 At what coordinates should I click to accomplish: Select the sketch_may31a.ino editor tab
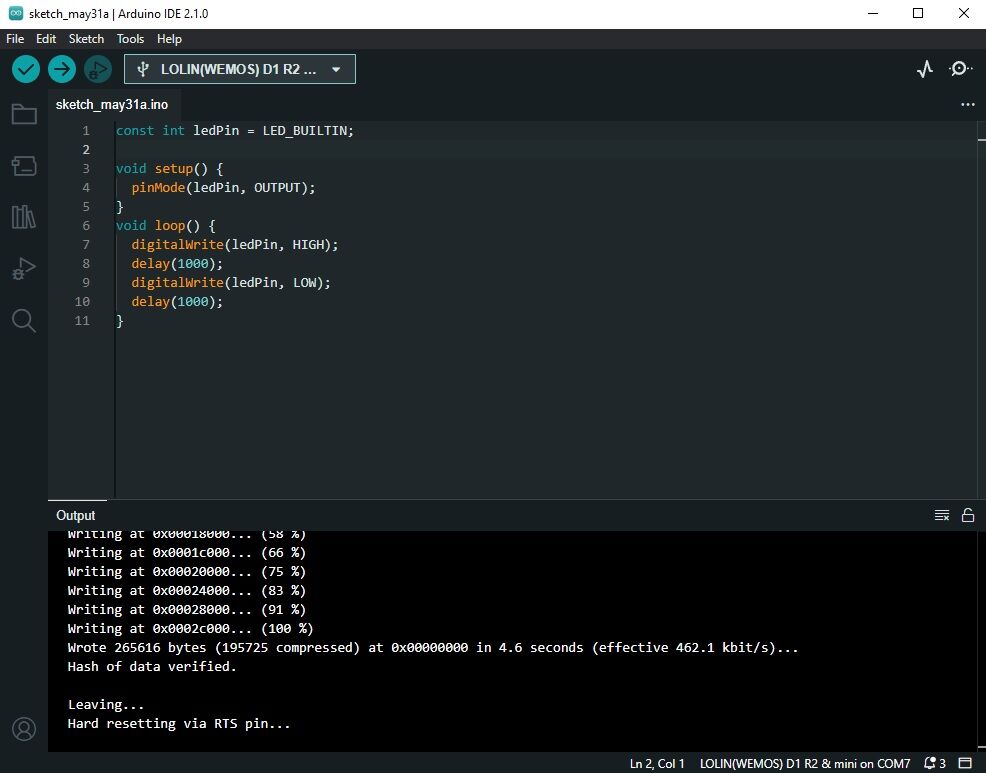click(x=112, y=104)
